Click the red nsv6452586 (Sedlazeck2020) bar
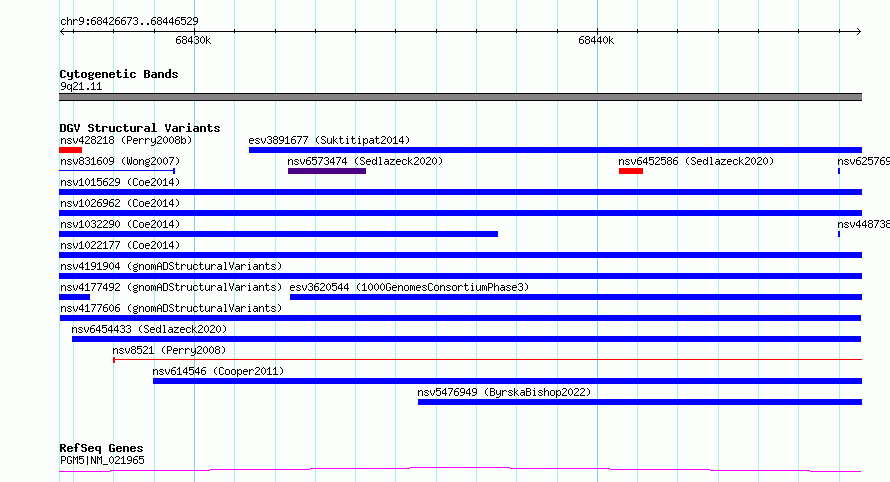890x482 pixels. pos(631,171)
